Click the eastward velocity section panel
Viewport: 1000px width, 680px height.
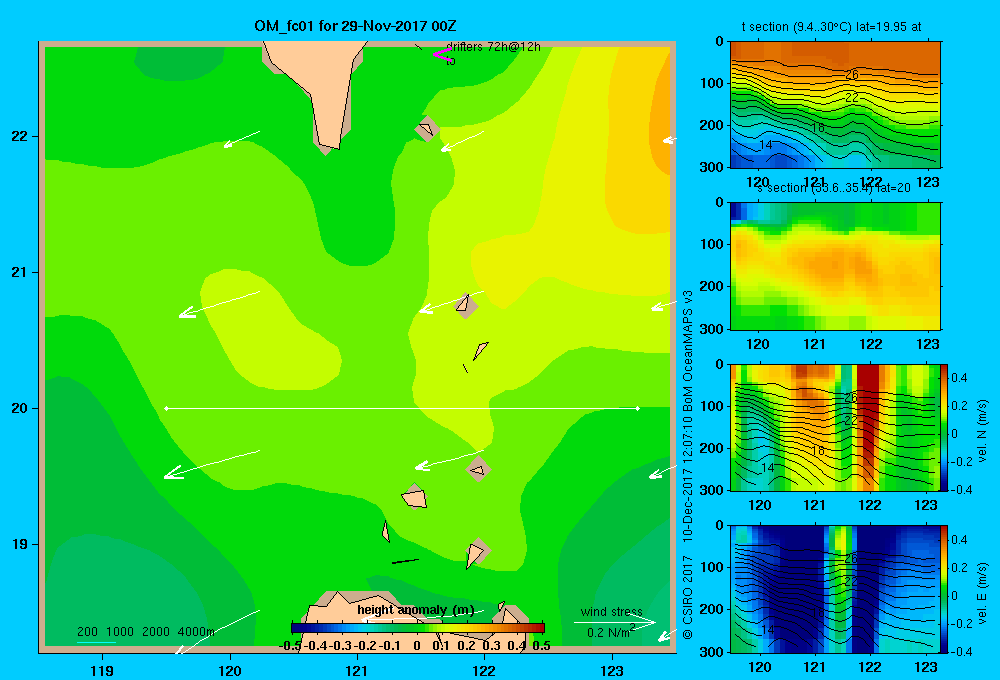[x=835, y=589]
